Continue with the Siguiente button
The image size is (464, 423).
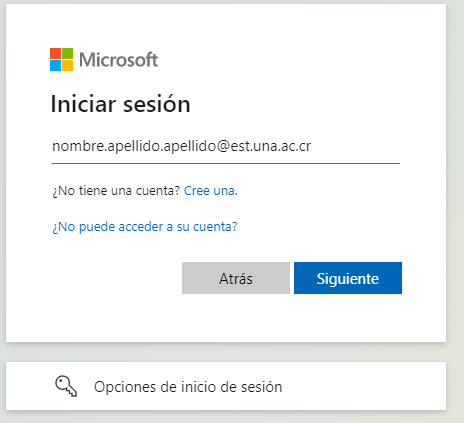coord(348,278)
